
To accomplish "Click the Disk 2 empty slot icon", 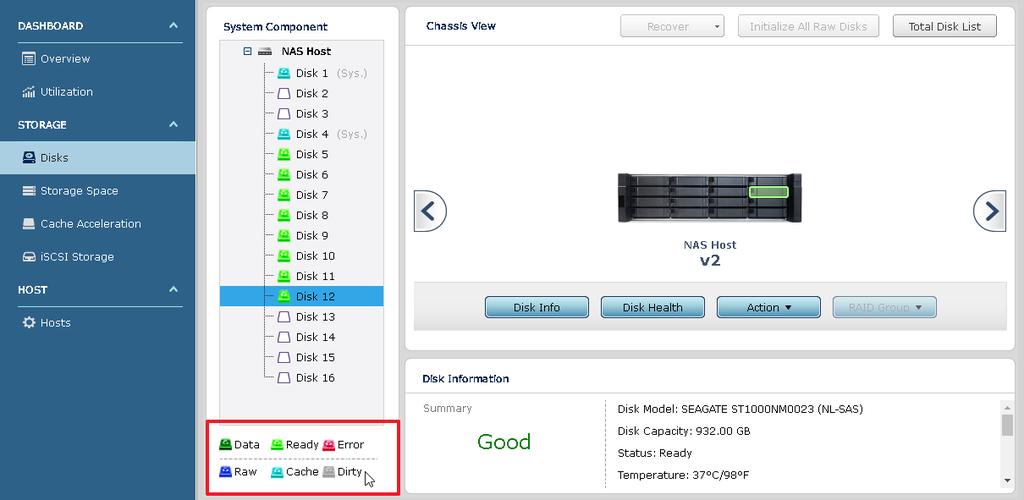I will [283, 93].
